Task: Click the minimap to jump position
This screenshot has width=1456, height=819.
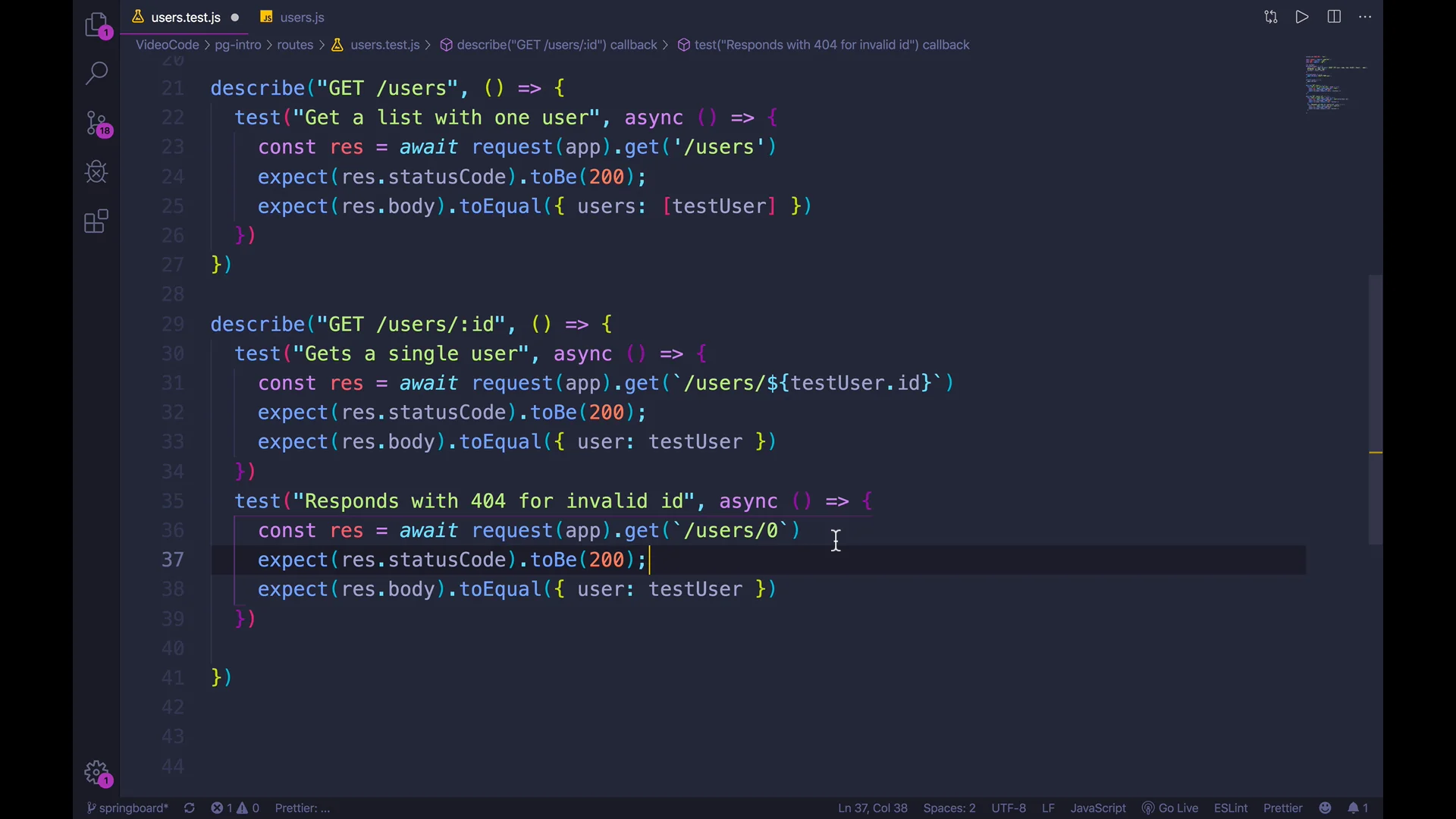Action: click(1334, 83)
